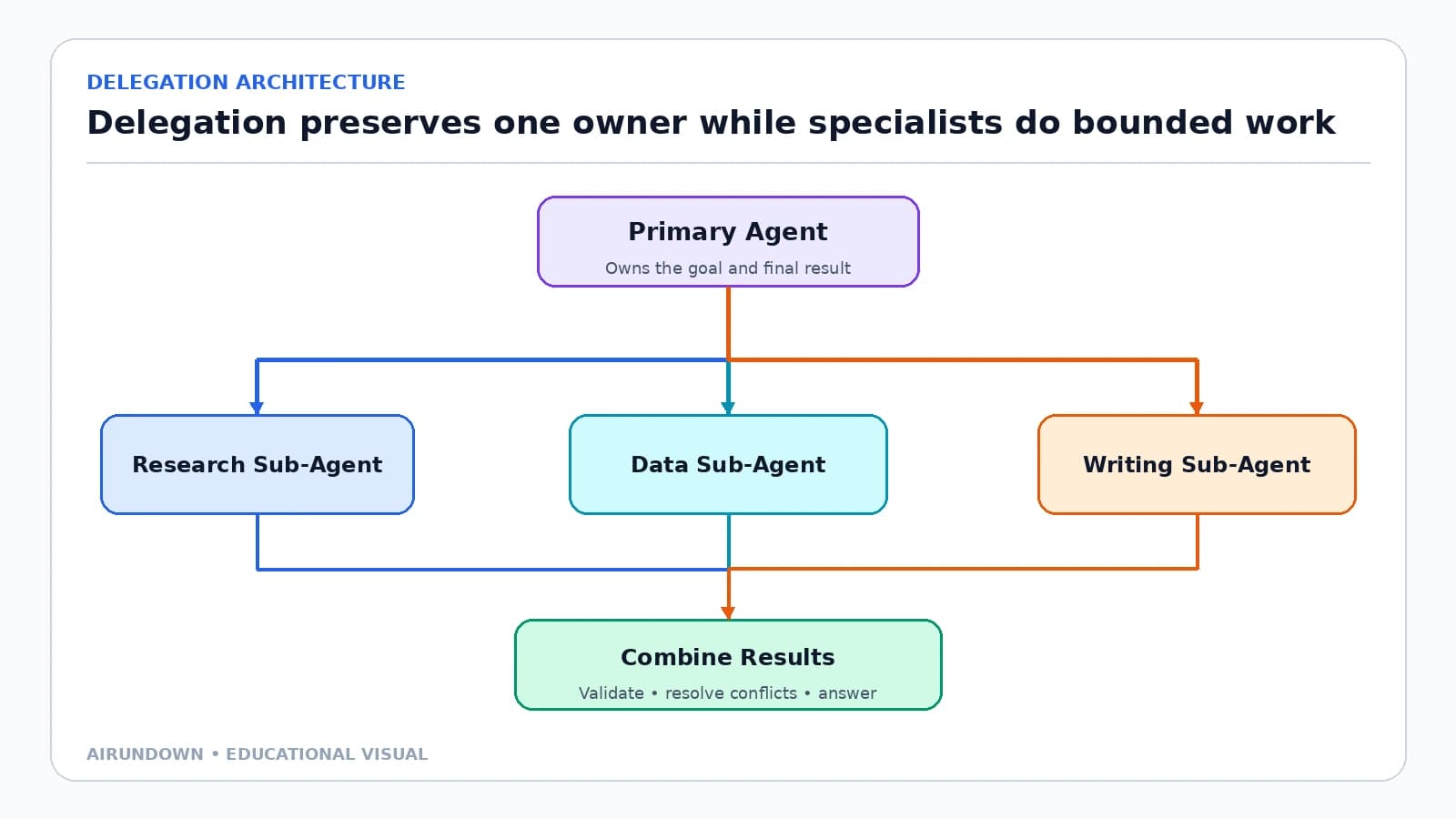Click the main title about delegation
Screen dimensions: 1456x819
point(711,122)
